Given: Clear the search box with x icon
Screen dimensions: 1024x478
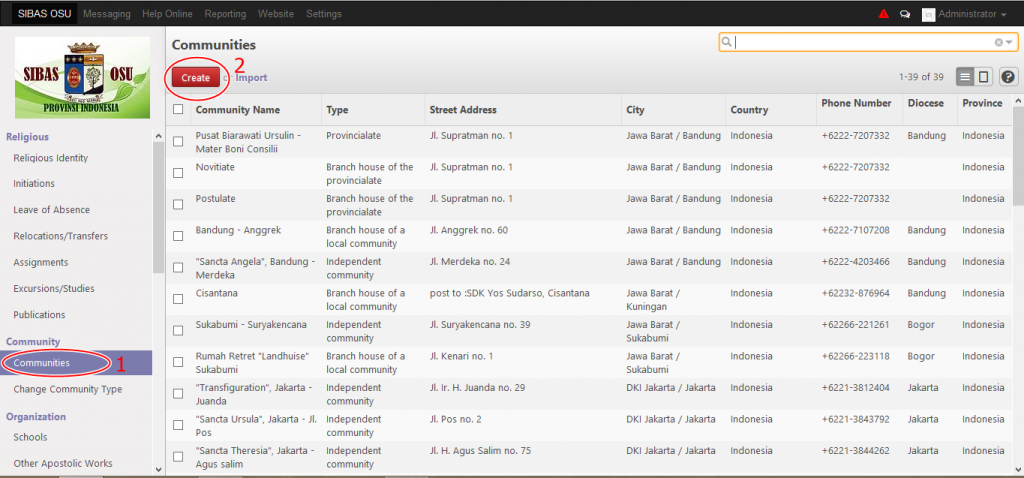Looking at the screenshot, I should click(x=998, y=42).
